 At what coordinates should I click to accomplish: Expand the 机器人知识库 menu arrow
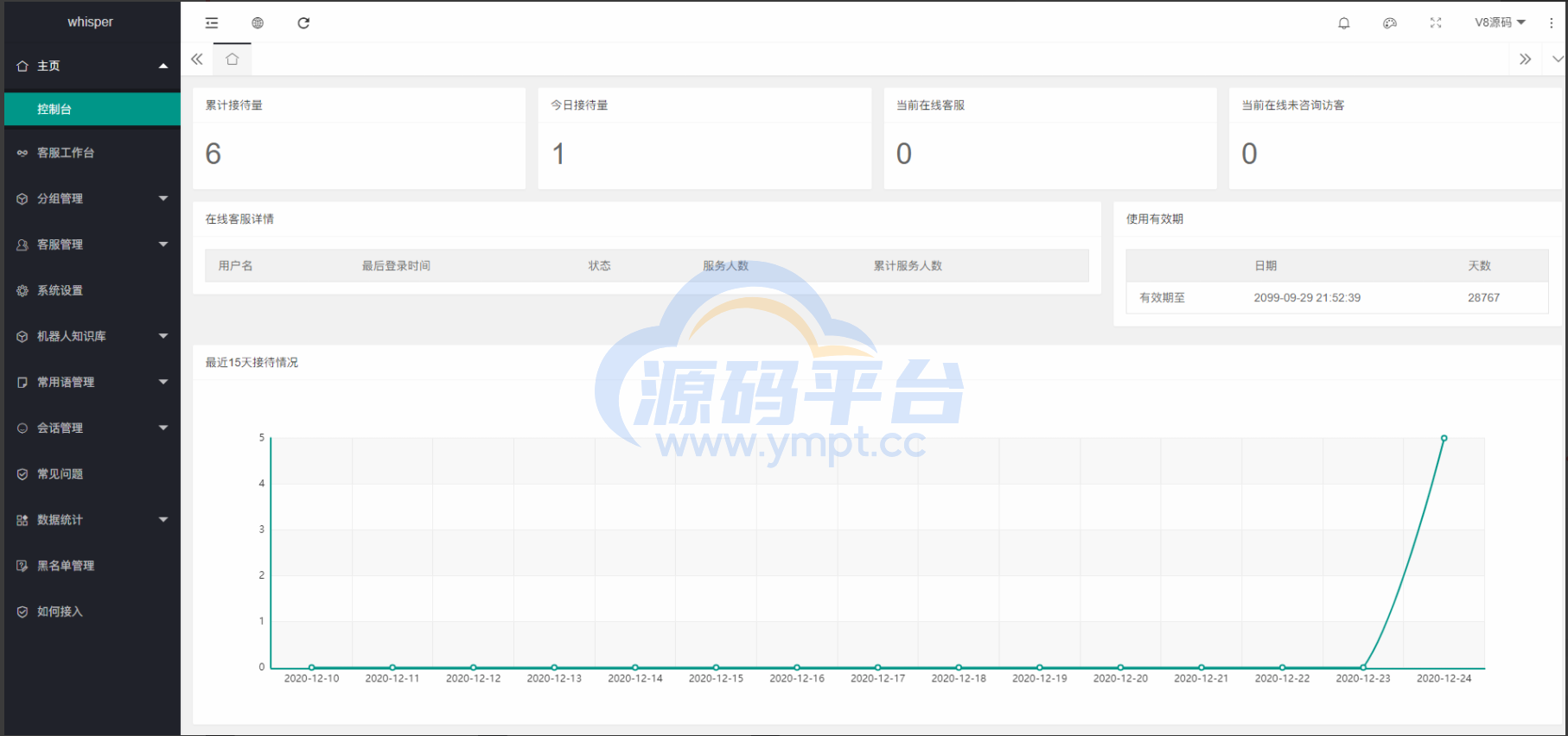click(x=163, y=336)
